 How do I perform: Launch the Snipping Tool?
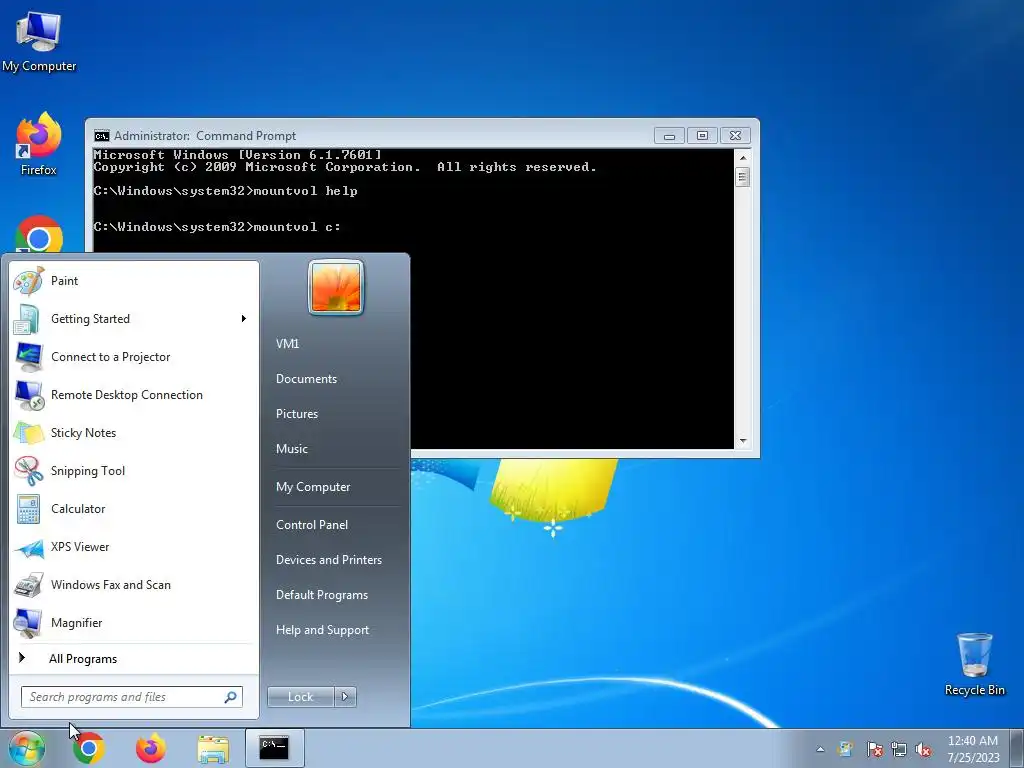pos(134,471)
